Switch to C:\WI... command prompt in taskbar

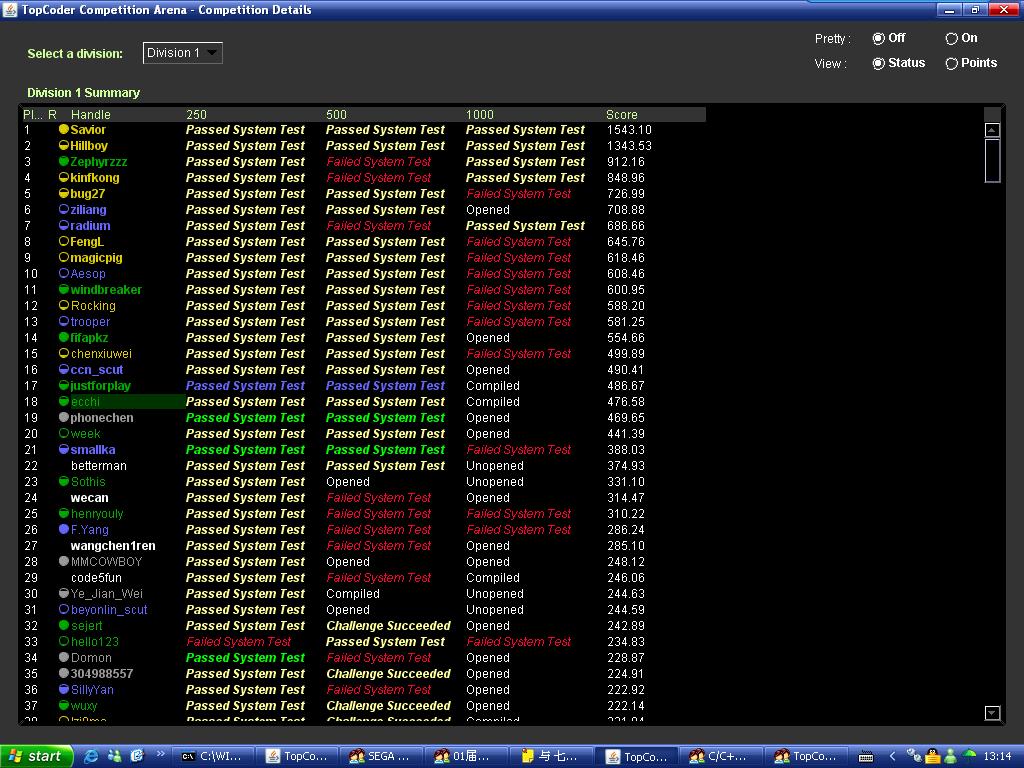coord(213,756)
